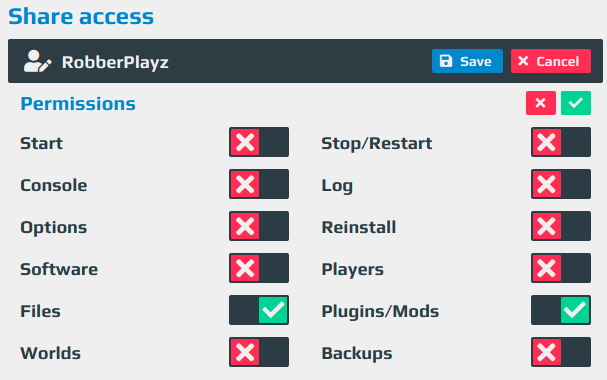Save the RobberPlayz permissions
607x380 pixels.
[467, 61]
